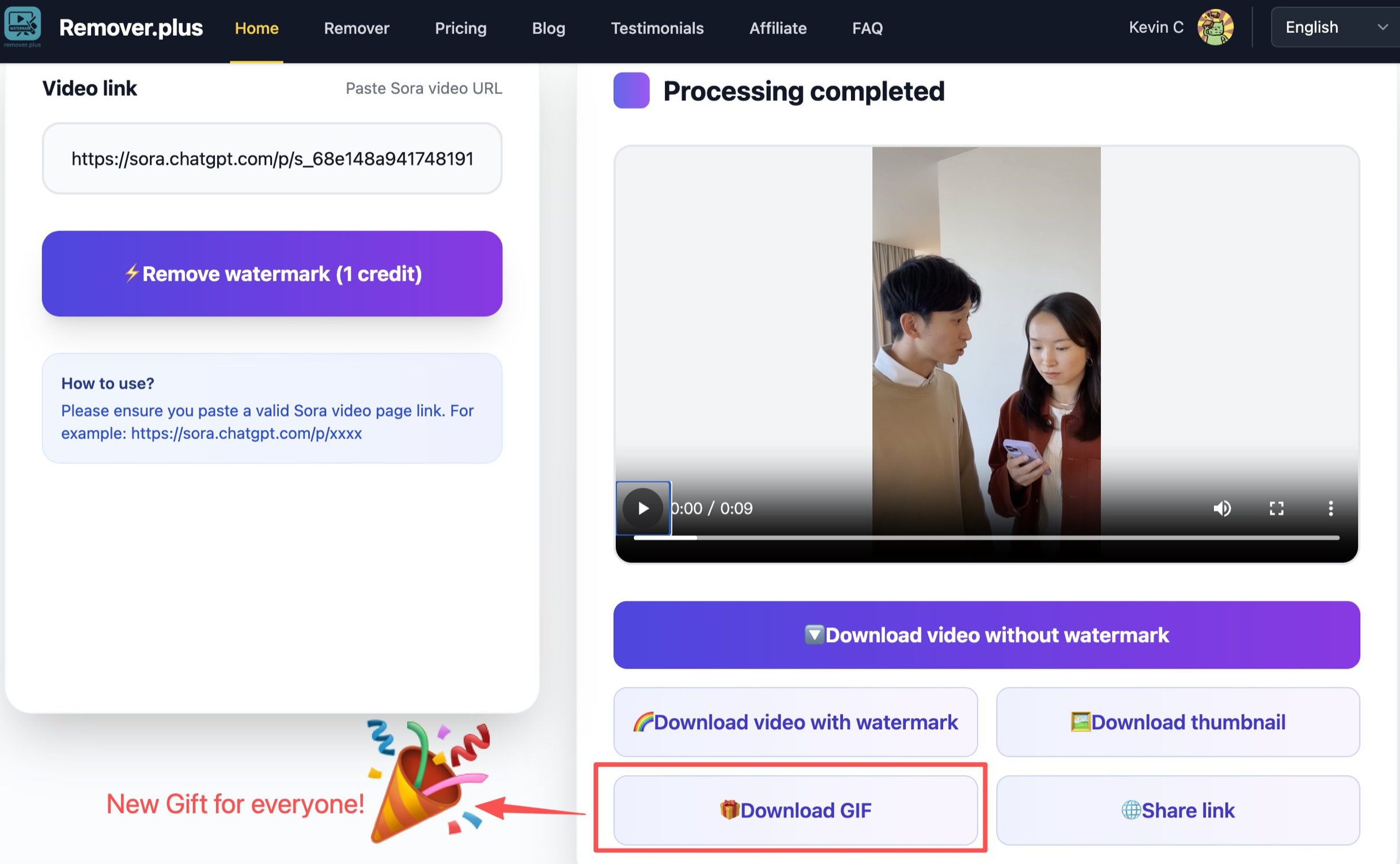The width and height of the screenshot is (1400, 864).
Task: Open the Remover menu item
Action: tap(356, 28)
